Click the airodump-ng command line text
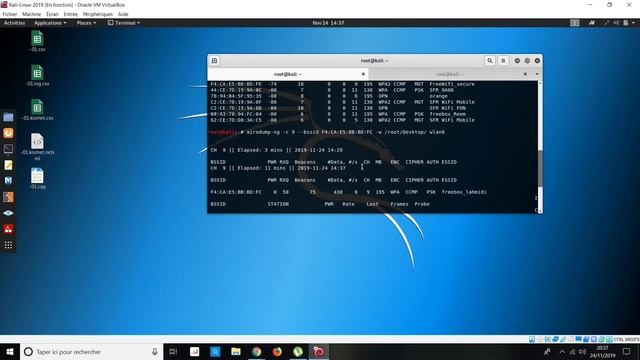This screenshot has height=360, width=640. pyautogui.click(x=345, y=132)
